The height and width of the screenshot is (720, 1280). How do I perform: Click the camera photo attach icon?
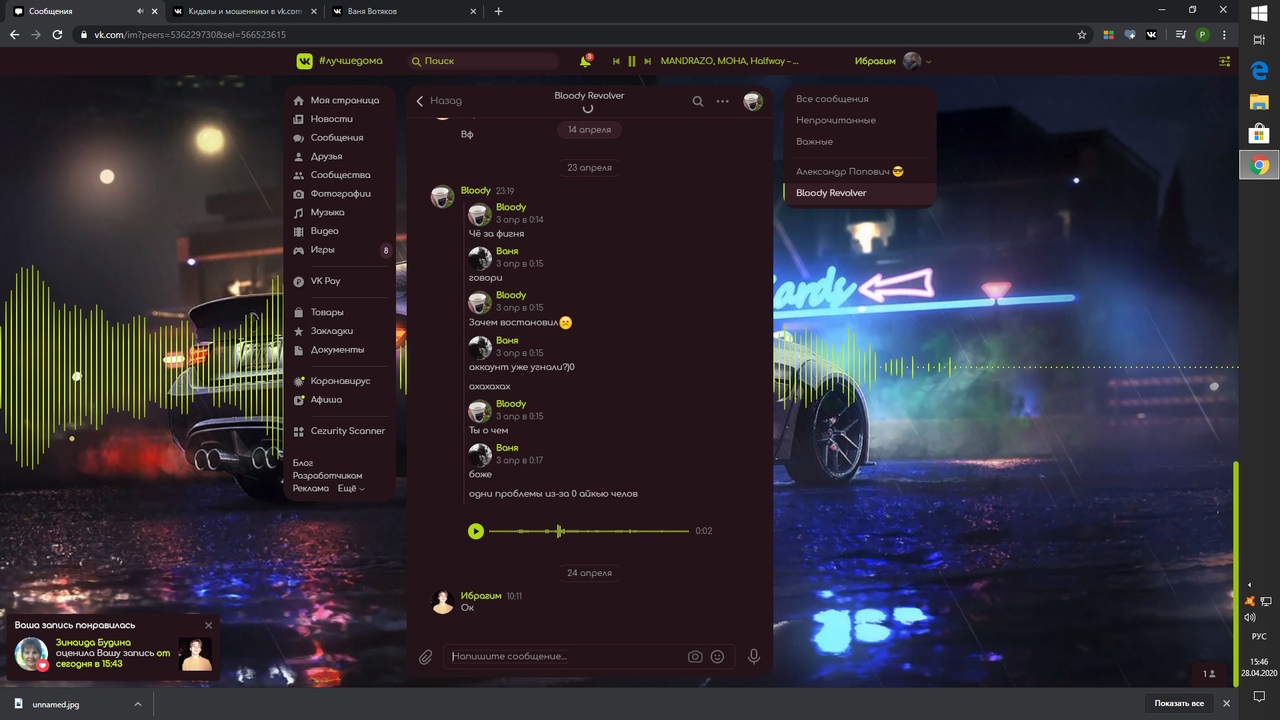(x=695, y=657)
